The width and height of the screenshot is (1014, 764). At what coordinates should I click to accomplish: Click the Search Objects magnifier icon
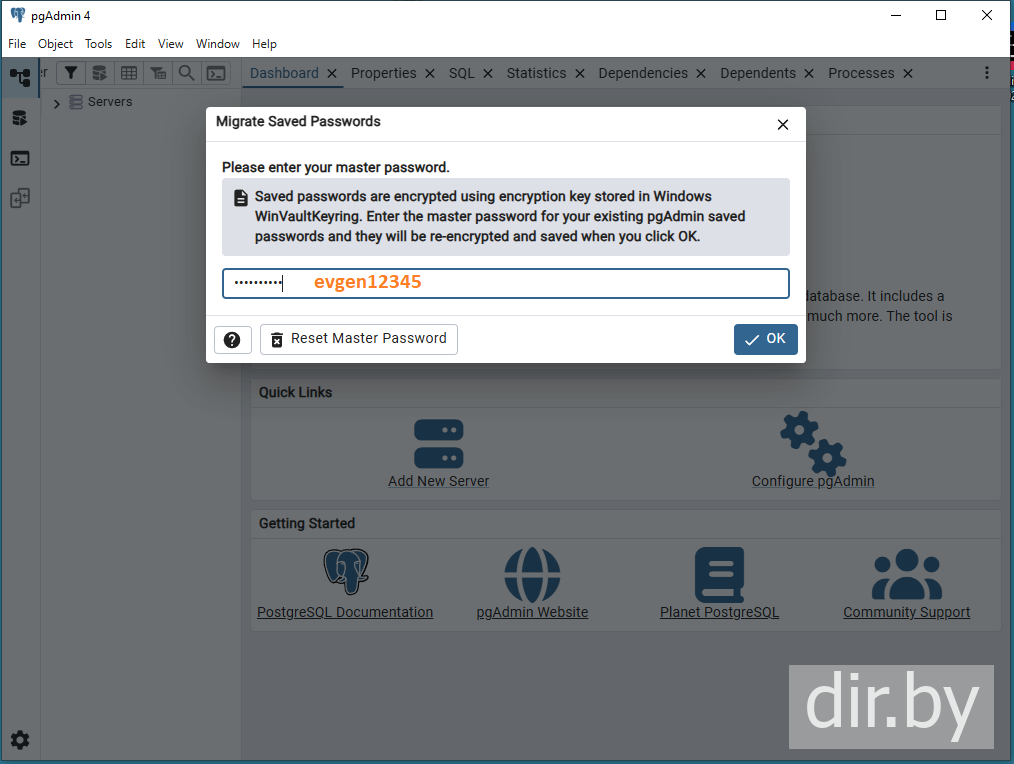click(186, 73)
